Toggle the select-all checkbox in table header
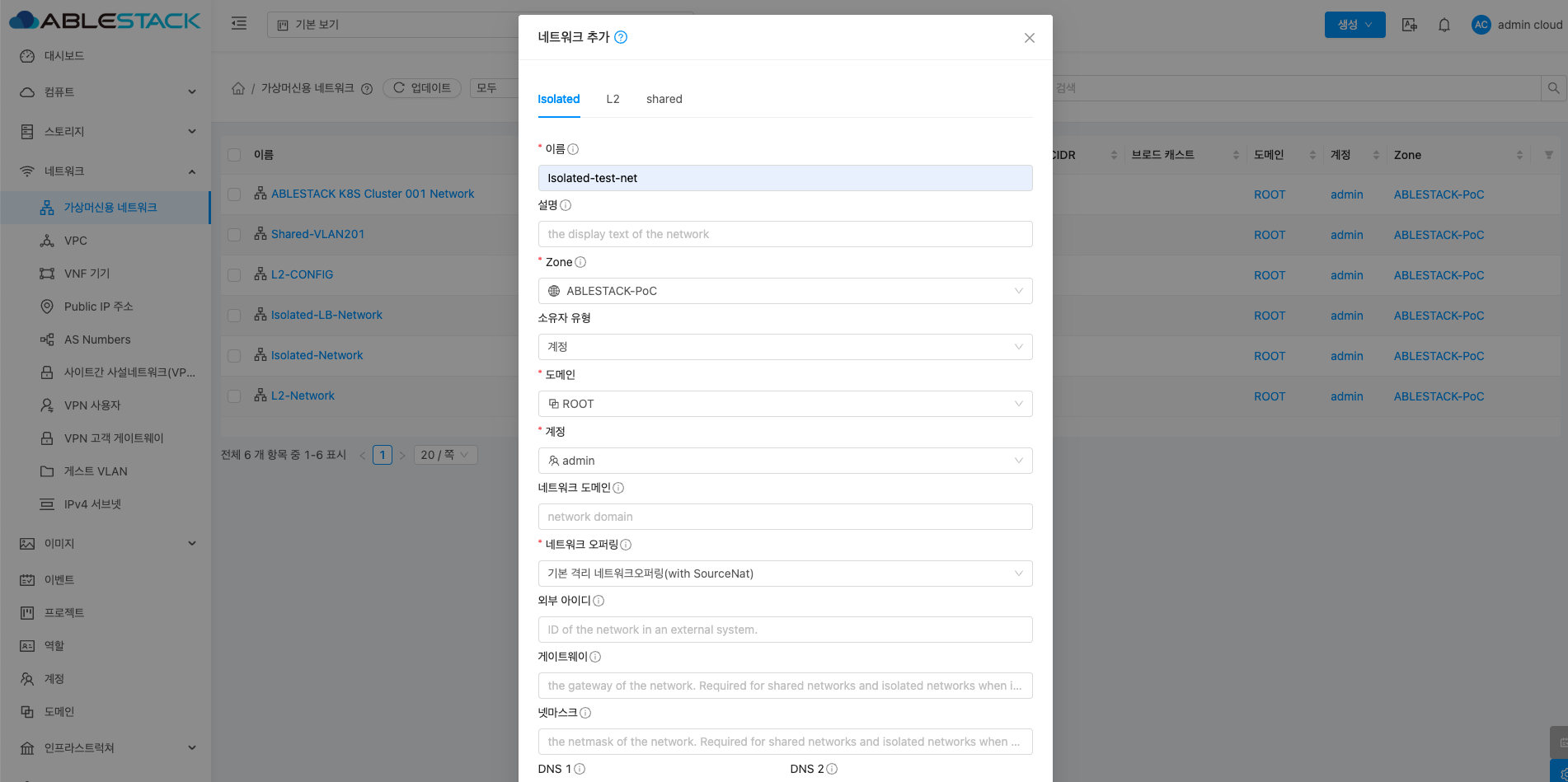The width and height of the screenshot is (1568, 782). [x=234, y=155]
